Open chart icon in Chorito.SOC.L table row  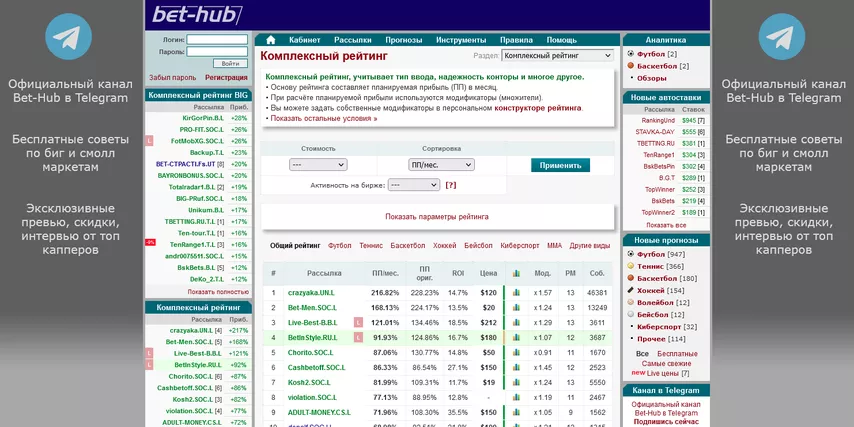pos(516,352)
